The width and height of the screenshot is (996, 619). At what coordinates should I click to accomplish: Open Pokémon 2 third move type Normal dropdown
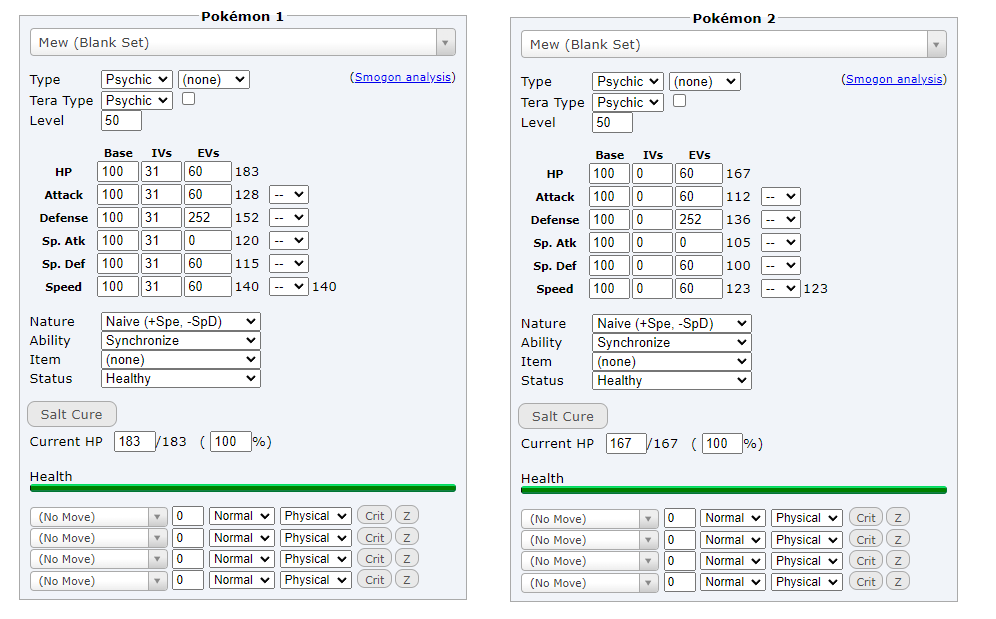pyautogui.click(x=733, y=561)
